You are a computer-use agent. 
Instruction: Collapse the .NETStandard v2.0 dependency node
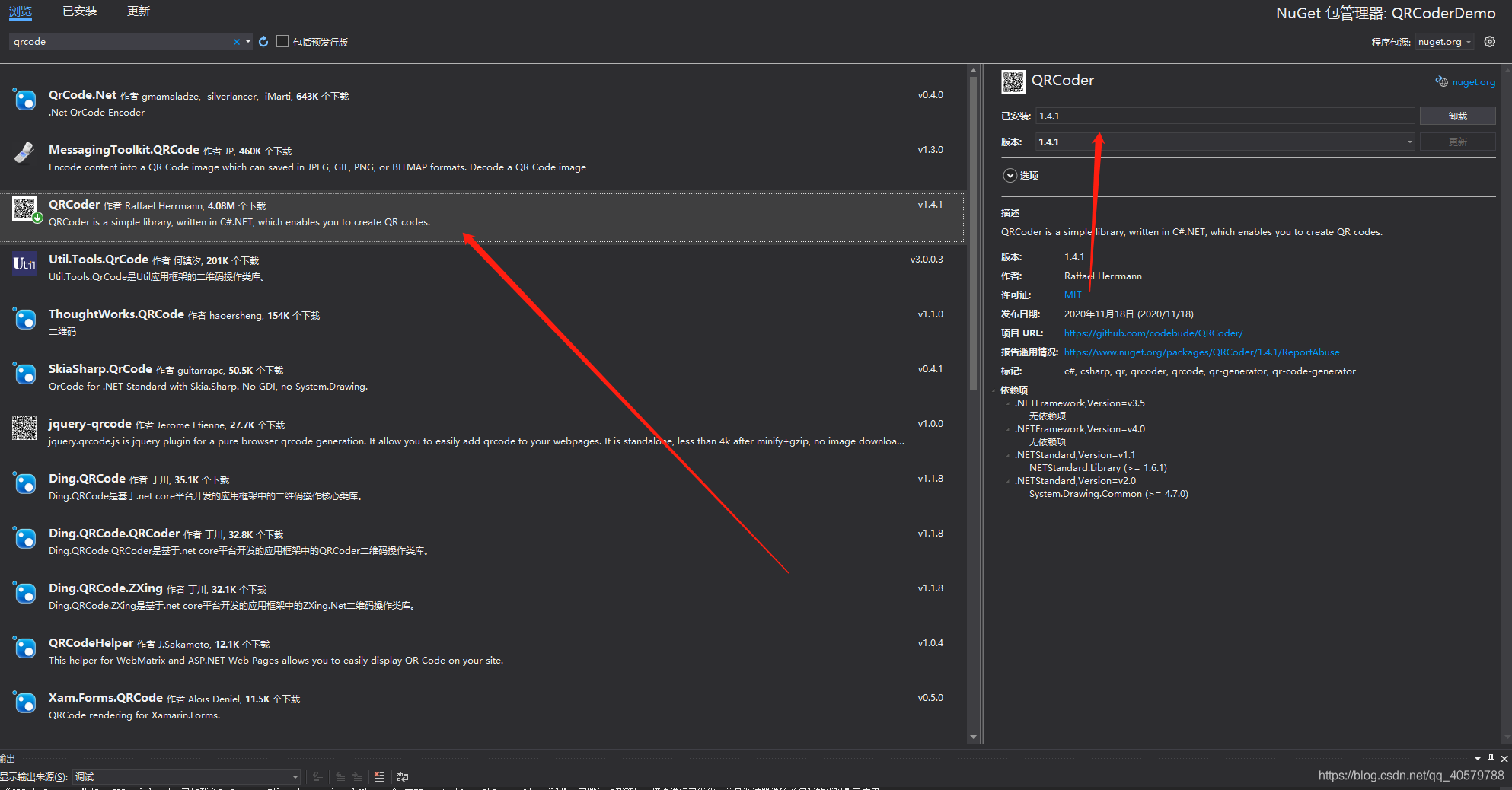click(1009, 481)
